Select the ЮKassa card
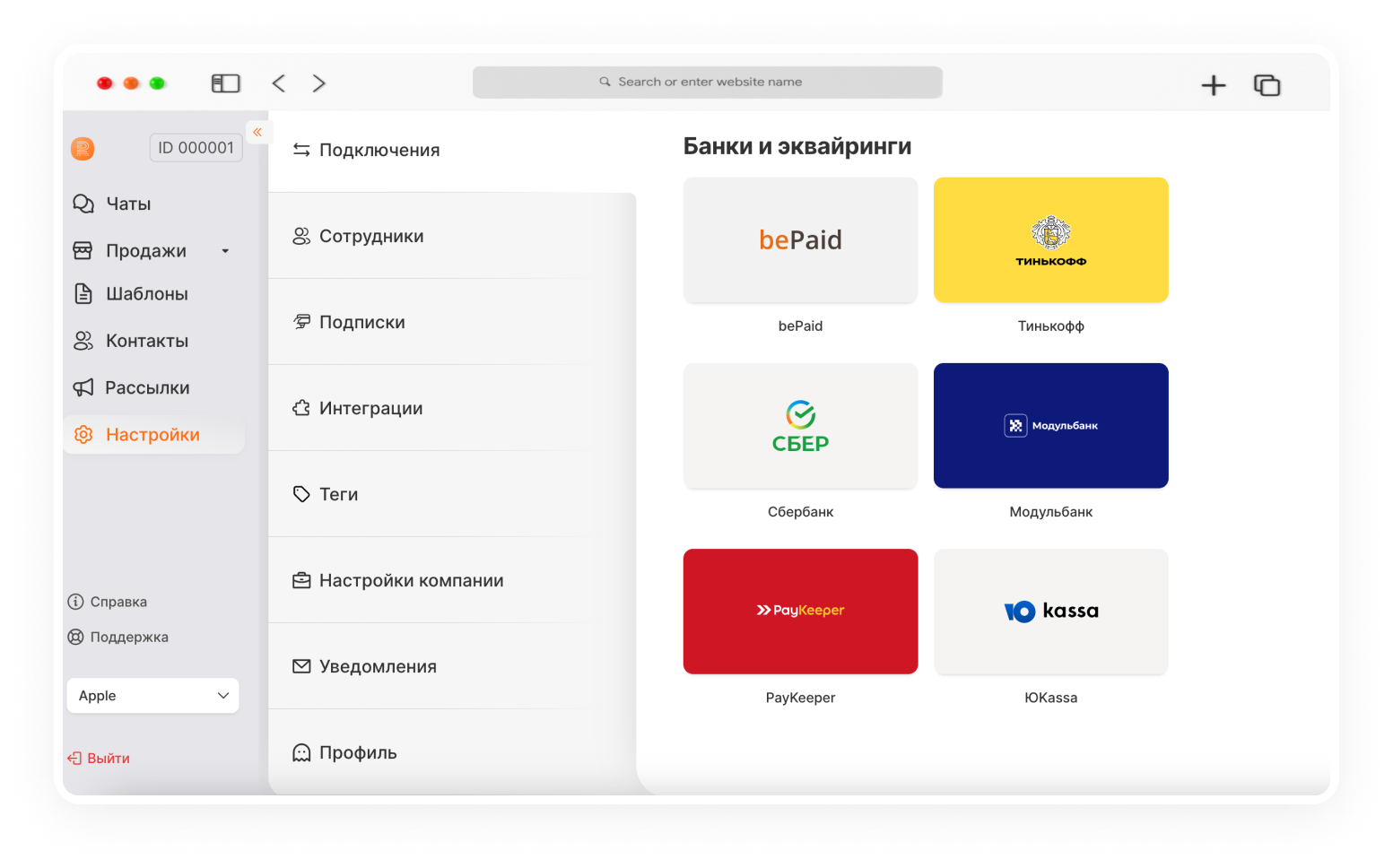Screen dimensions: 1393x868 1050,612
